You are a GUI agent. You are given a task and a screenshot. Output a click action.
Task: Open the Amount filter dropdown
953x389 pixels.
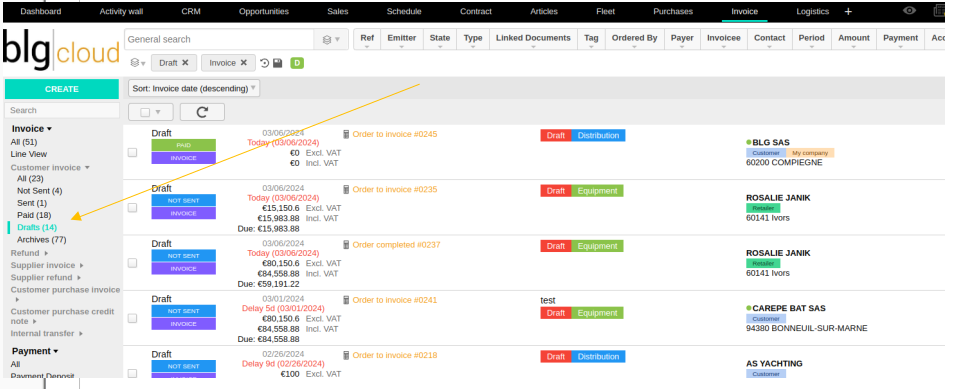(x=854, y=40)
